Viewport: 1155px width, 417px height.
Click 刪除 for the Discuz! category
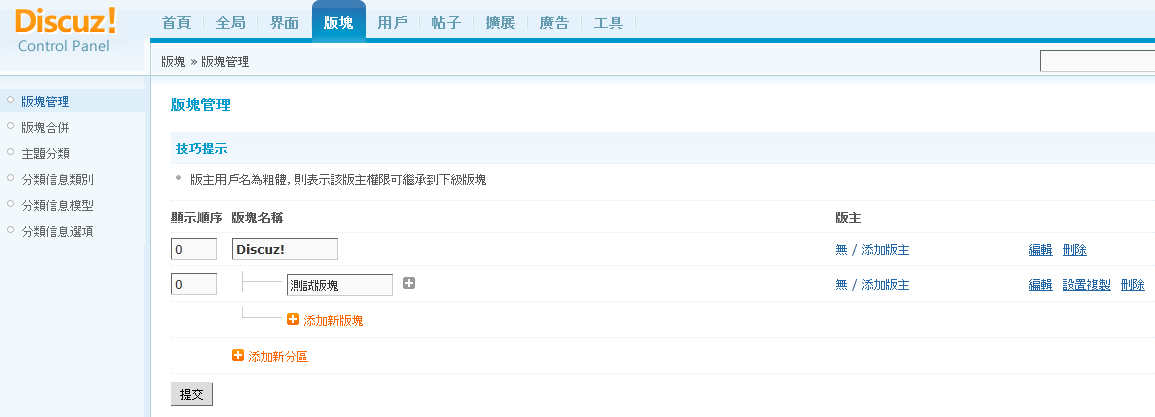point(1075,250)
